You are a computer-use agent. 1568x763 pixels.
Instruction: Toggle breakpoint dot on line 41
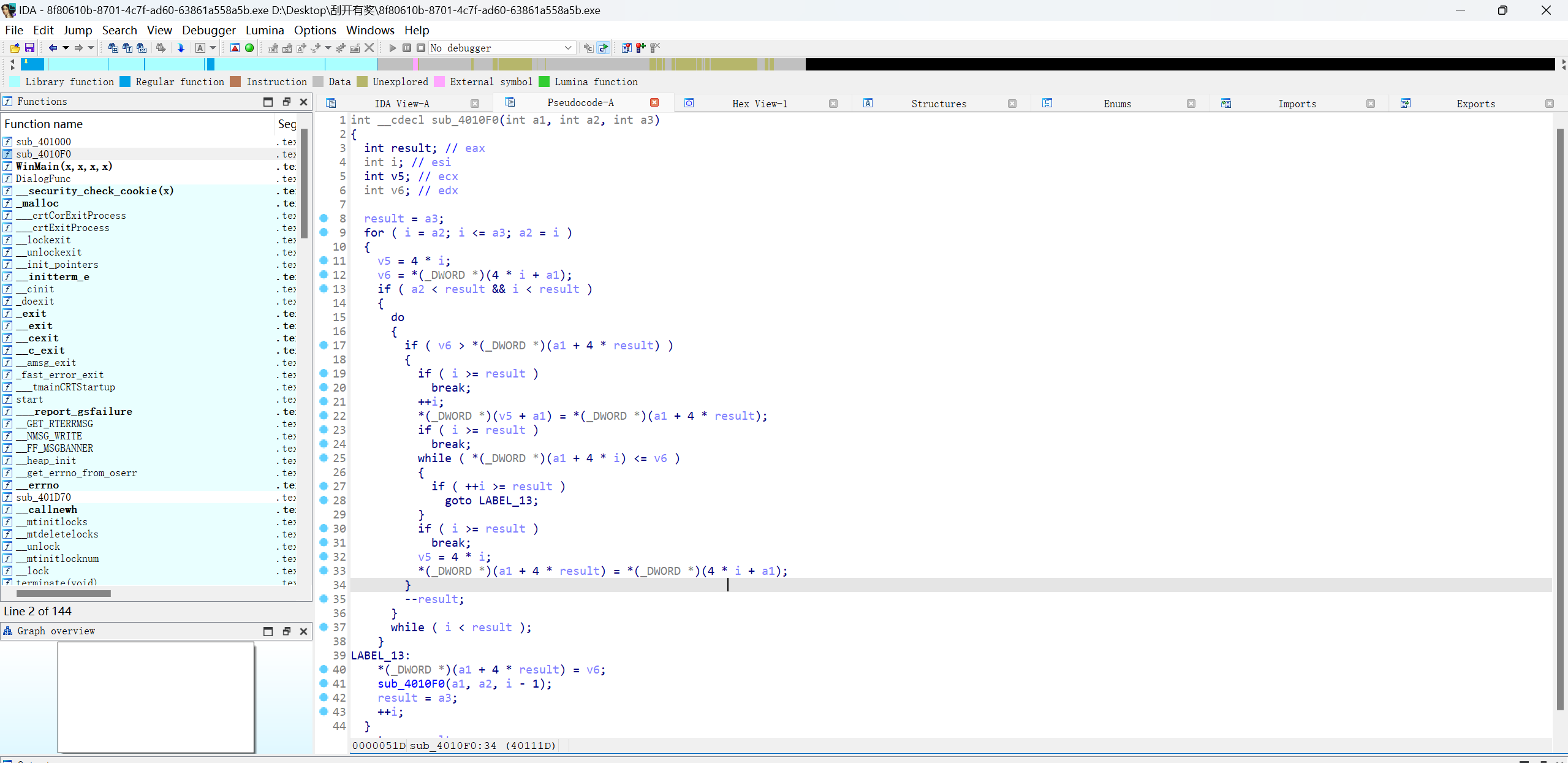pyautogui.click(x=324, y=683)
